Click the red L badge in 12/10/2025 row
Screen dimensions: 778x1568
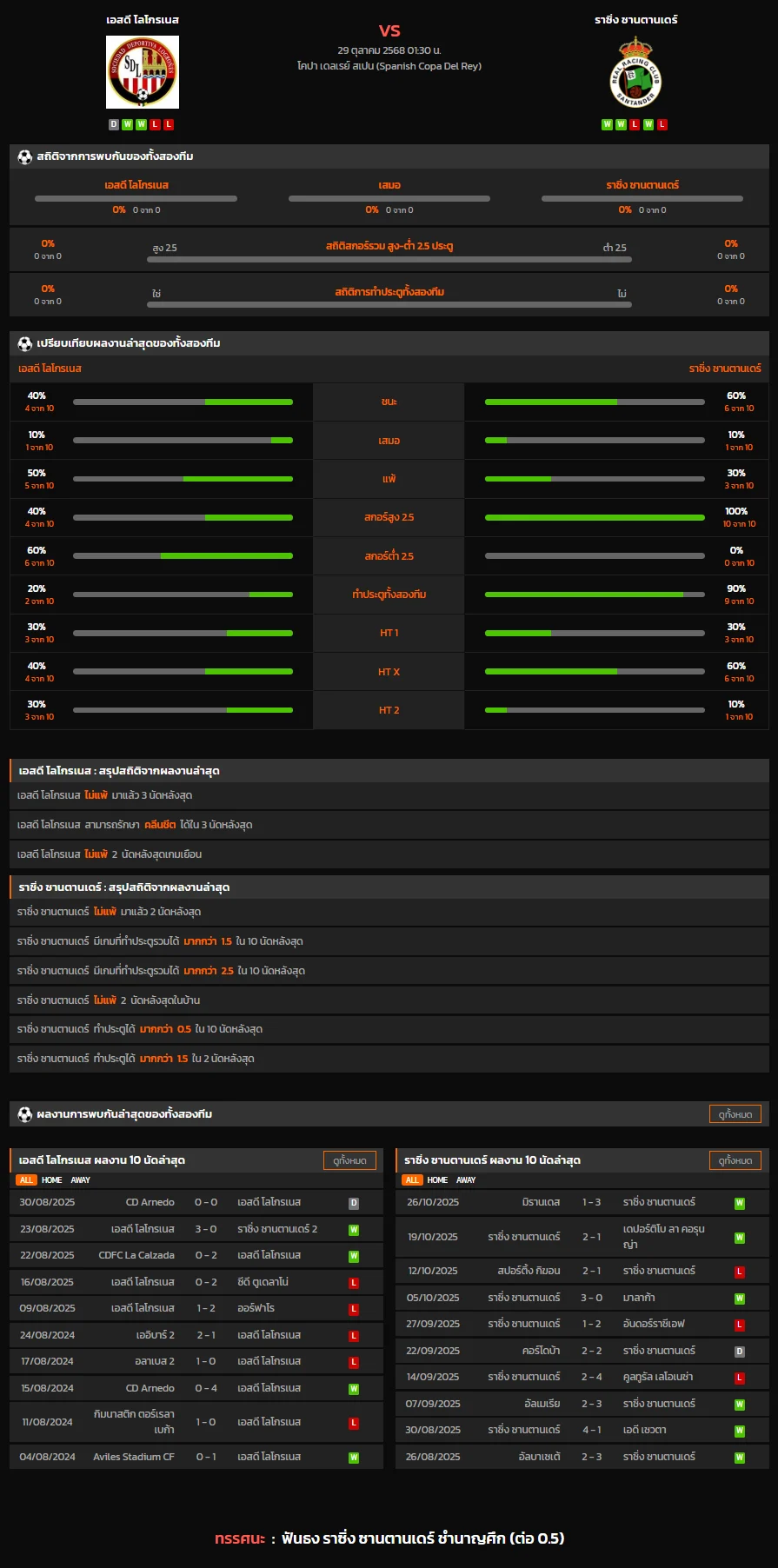740,1272
